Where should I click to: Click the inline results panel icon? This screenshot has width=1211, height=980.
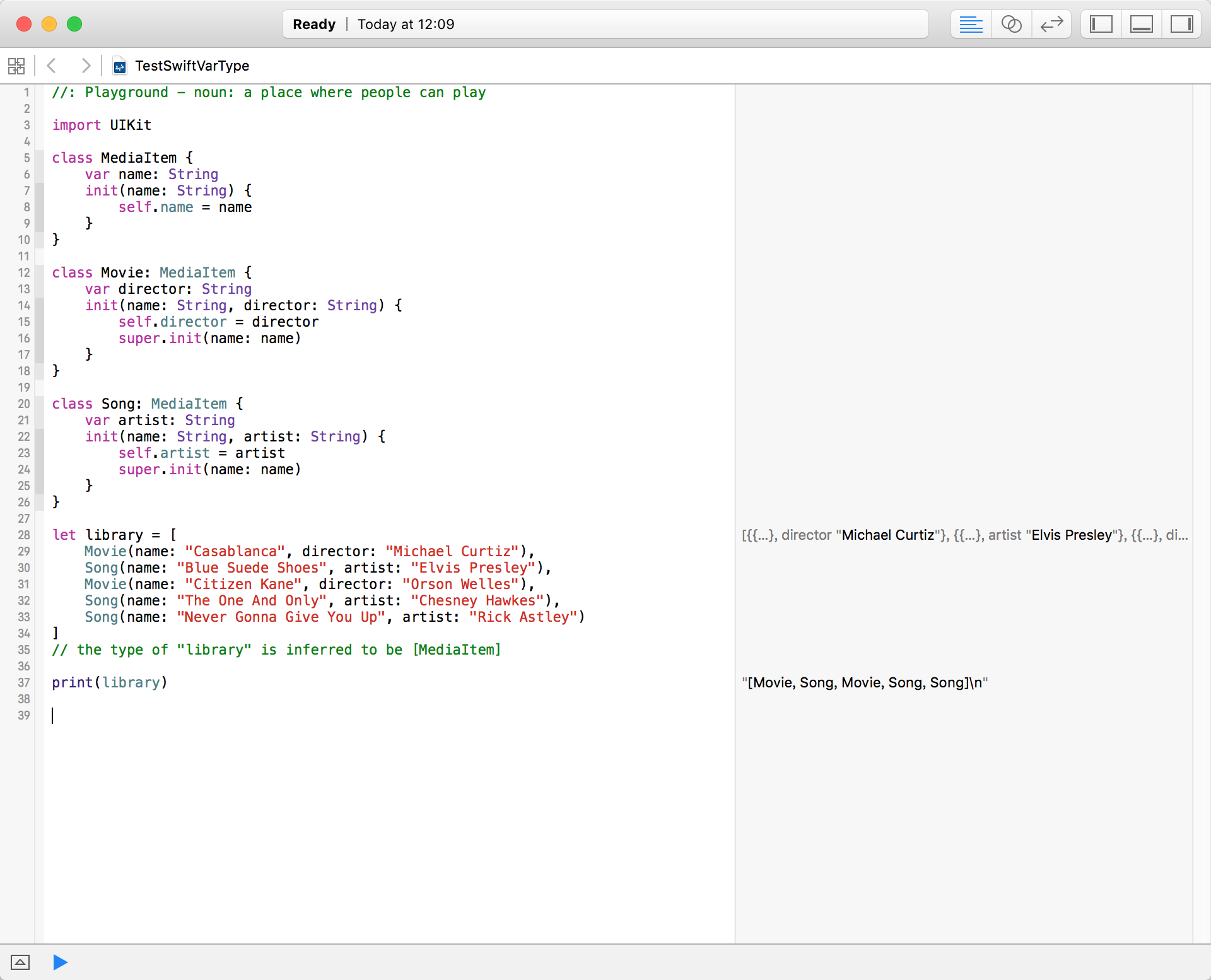(x=969, y=24)
